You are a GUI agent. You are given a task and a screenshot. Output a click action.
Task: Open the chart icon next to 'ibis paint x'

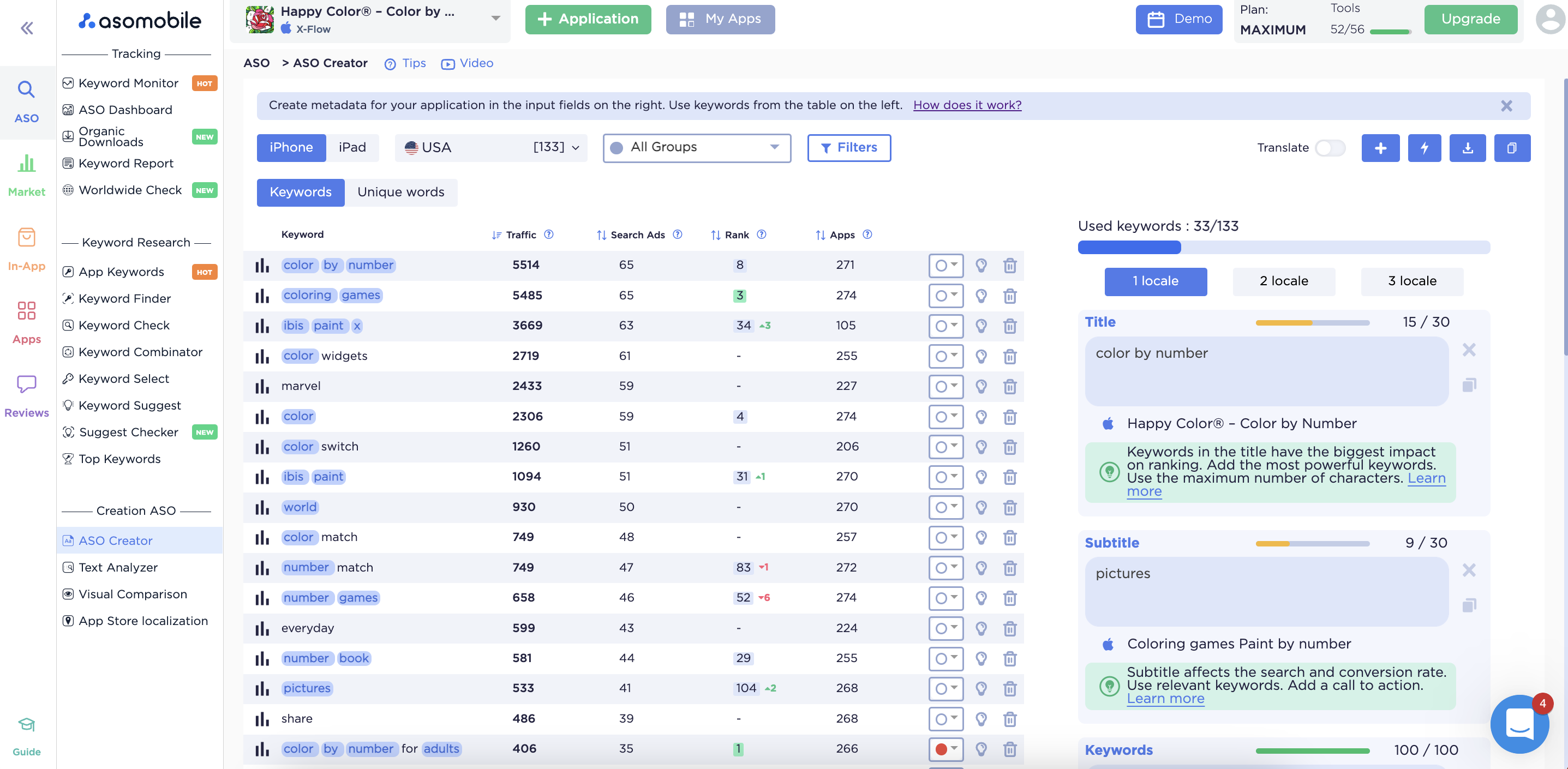click(x=262, y=326)
